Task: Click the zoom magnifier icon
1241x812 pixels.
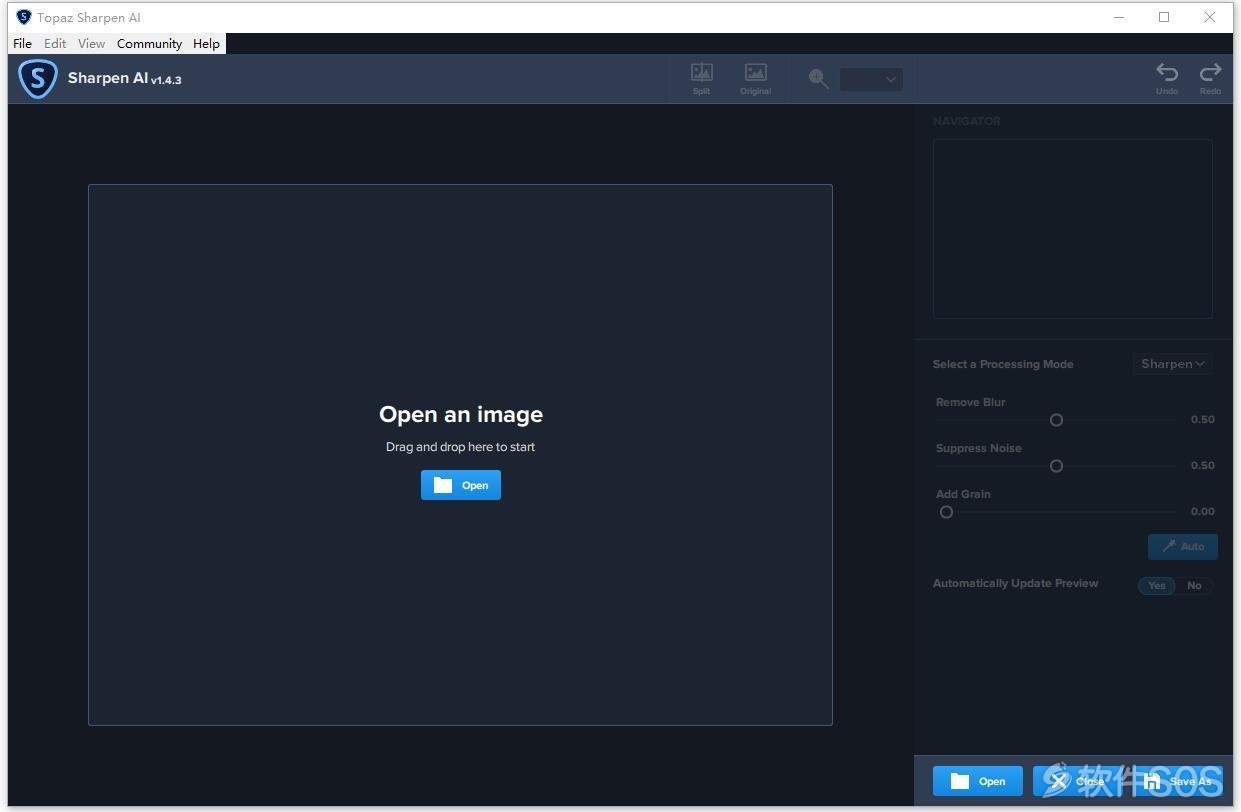Action: click(x=819, y=79)
